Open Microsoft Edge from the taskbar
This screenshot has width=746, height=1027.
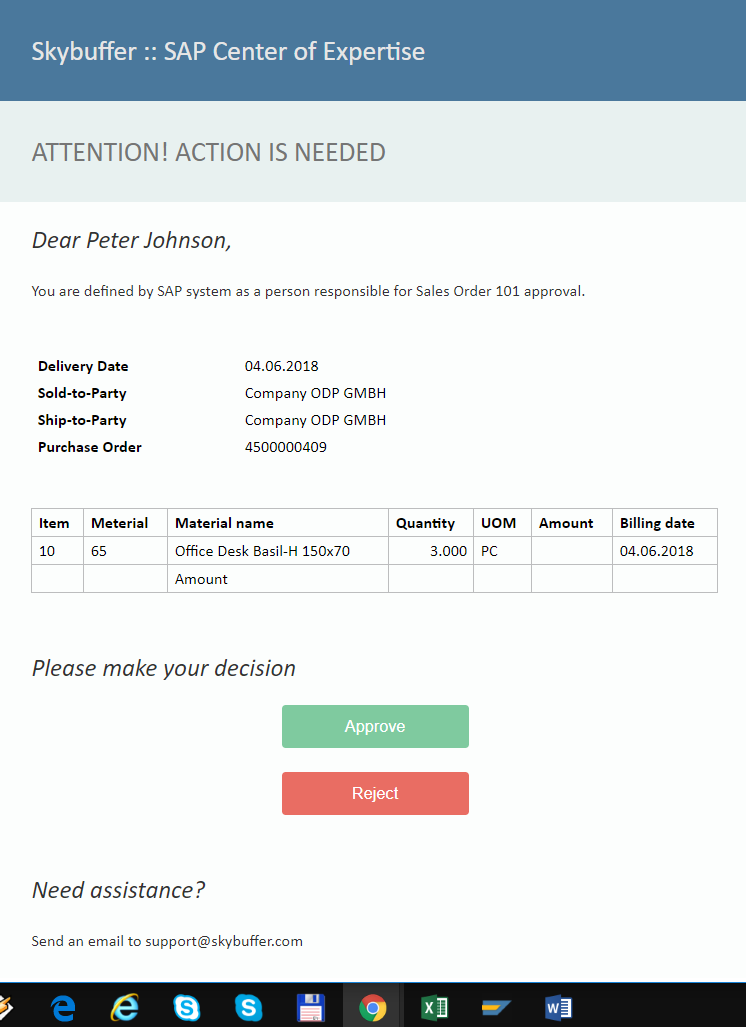coord(63,1007)
